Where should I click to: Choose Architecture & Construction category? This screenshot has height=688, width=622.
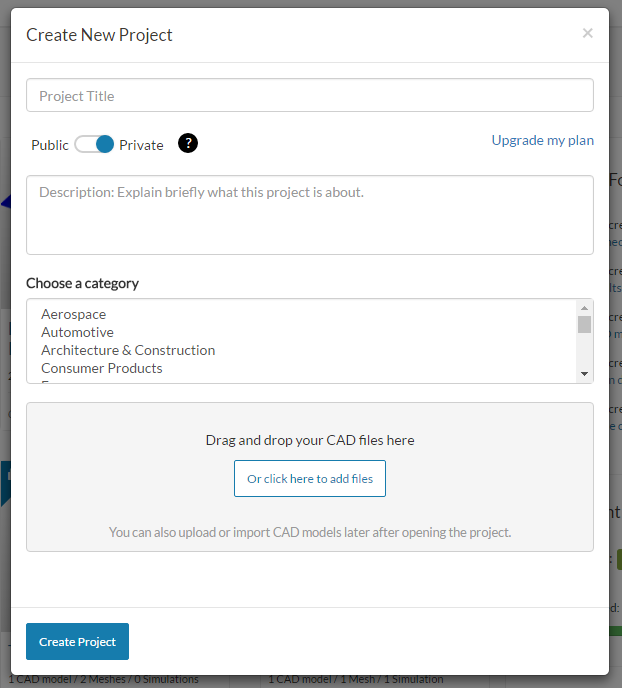(128, 350)
